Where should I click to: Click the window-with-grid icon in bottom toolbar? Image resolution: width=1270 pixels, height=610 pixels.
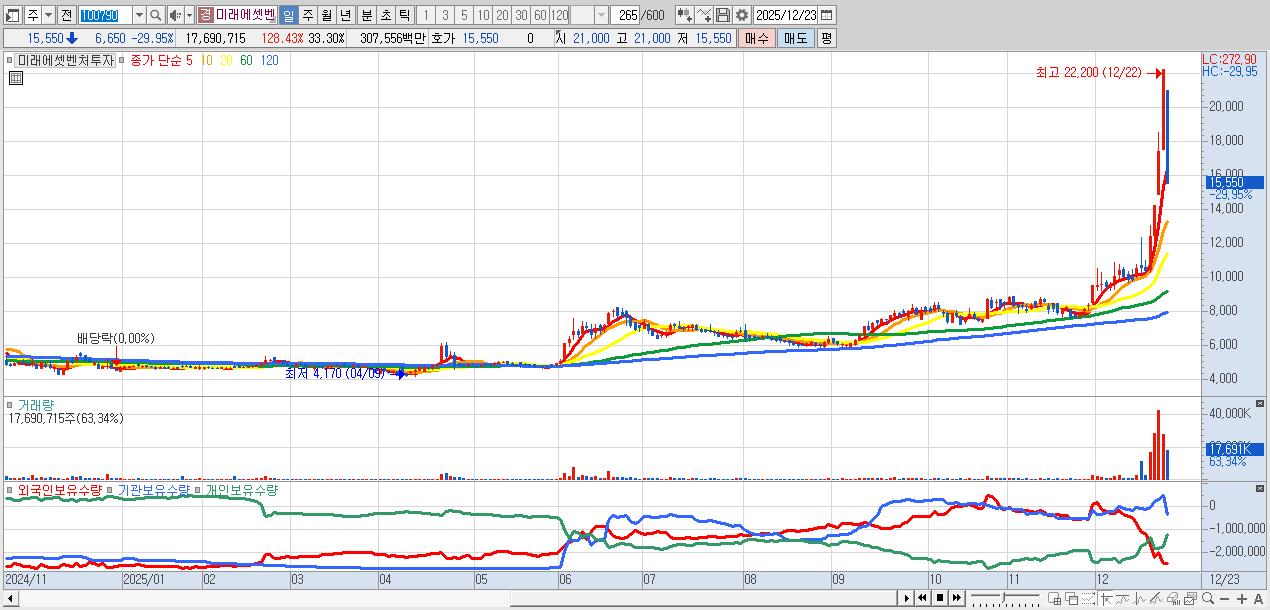point(1054,598)
